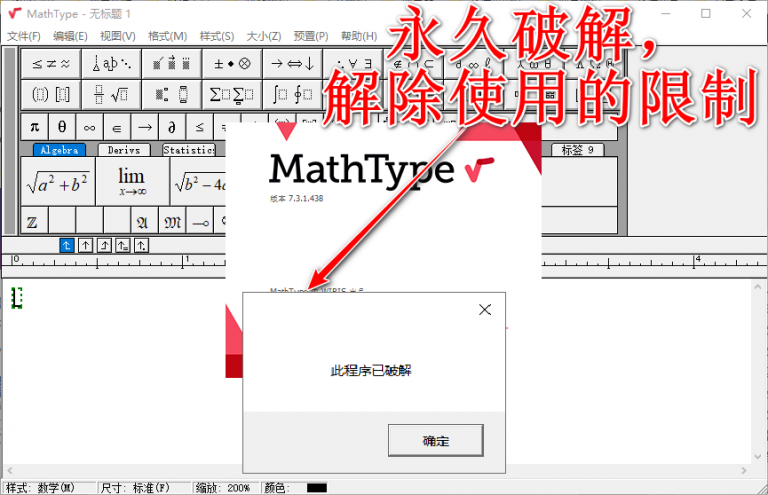Image resolution: width=768 pixels, height=495 pixels.
Task: Open the 编辑(E) menu
Action: 70,36
